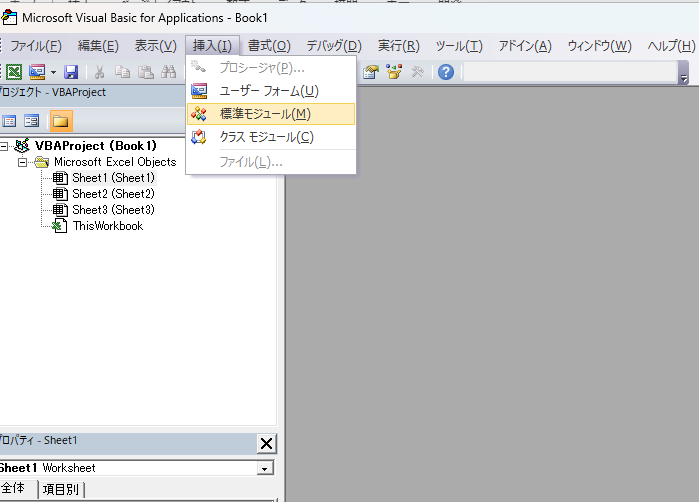Switch to the 全体 properties tab

pyautogui.click(x=13, y=488)
